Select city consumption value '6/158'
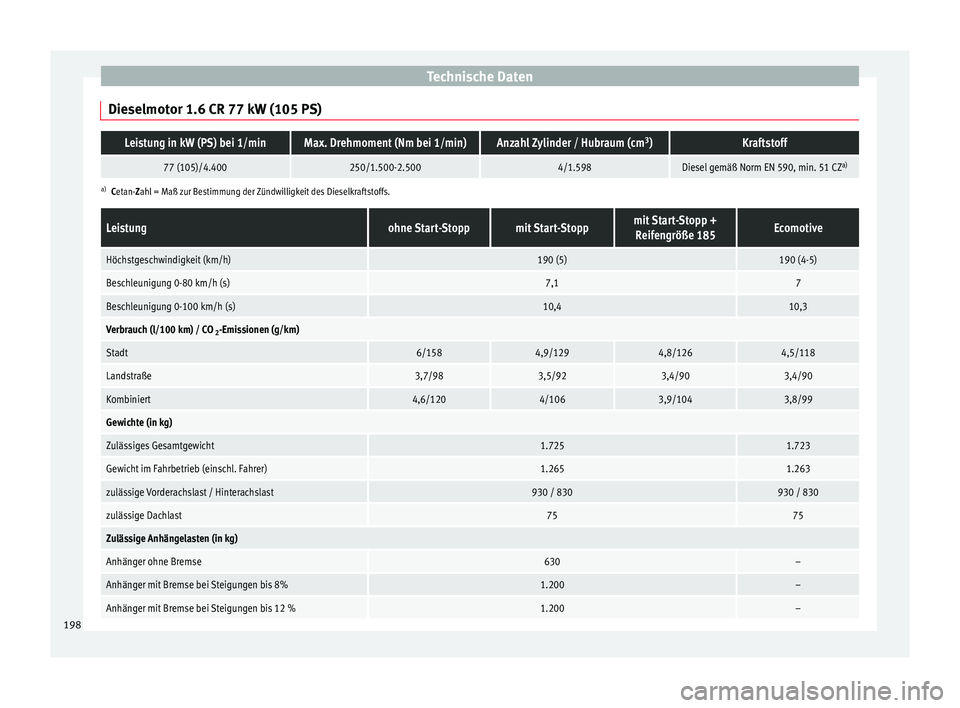960x708 pixels. click(429, 353)
